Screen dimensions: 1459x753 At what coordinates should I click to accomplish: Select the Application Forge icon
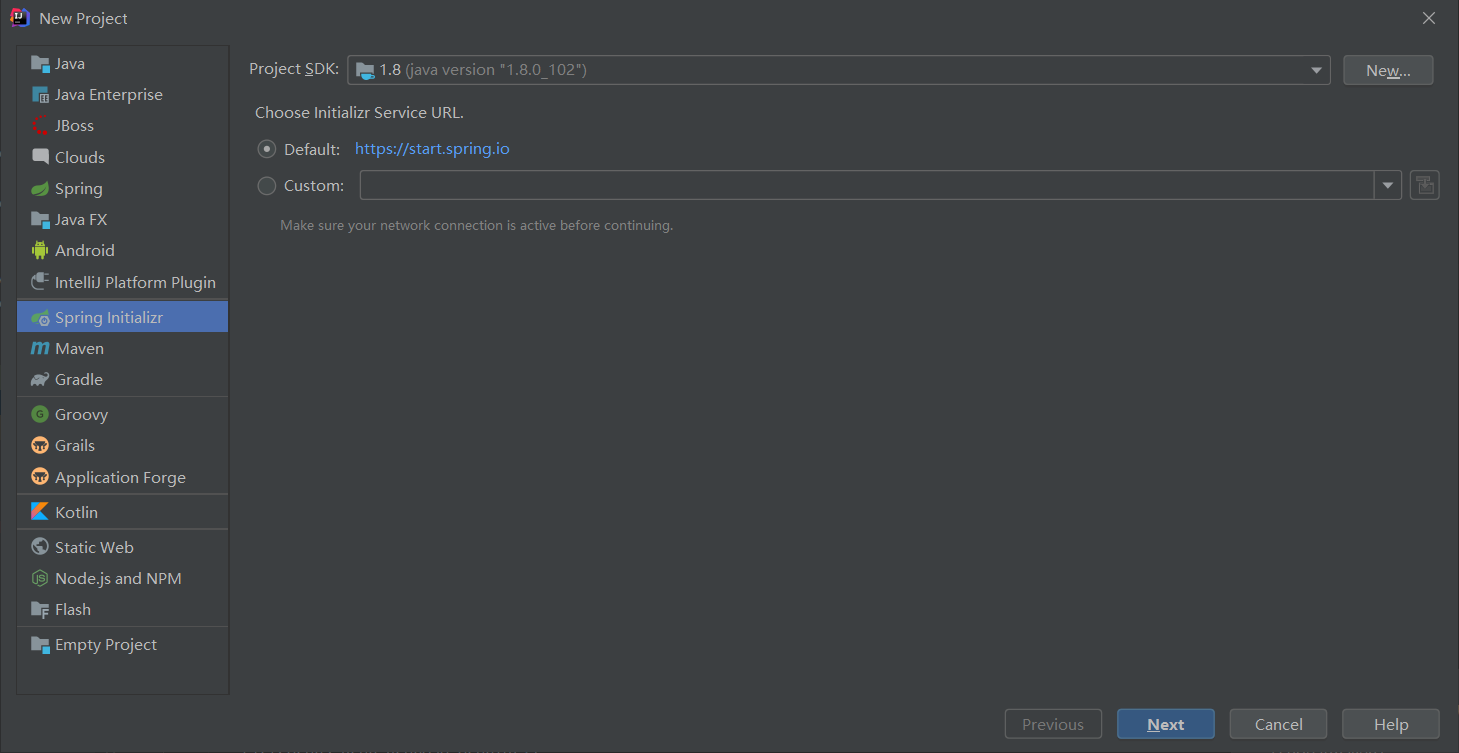pos(40,477)
